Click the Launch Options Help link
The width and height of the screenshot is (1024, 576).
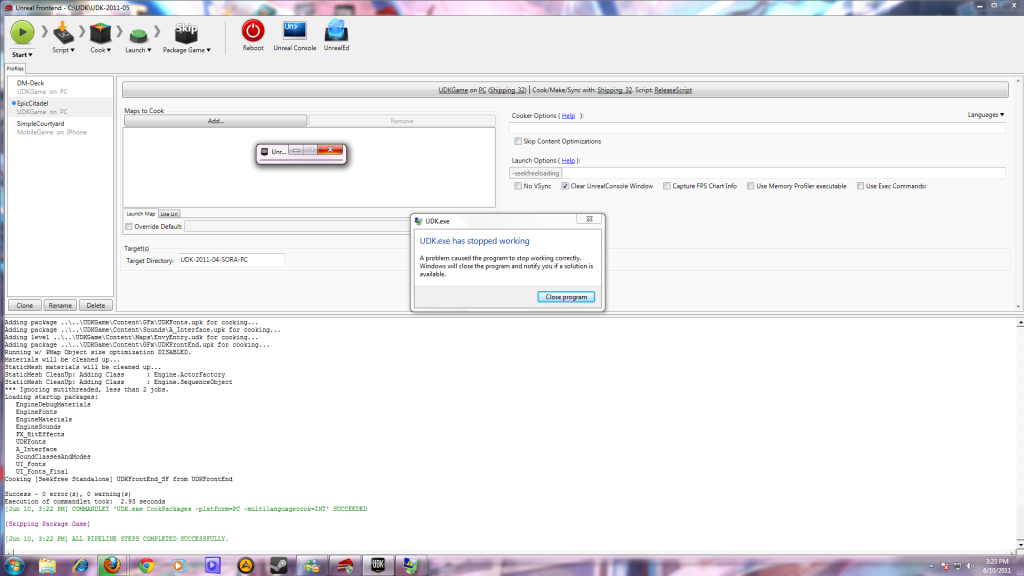(x=568, y=161)
